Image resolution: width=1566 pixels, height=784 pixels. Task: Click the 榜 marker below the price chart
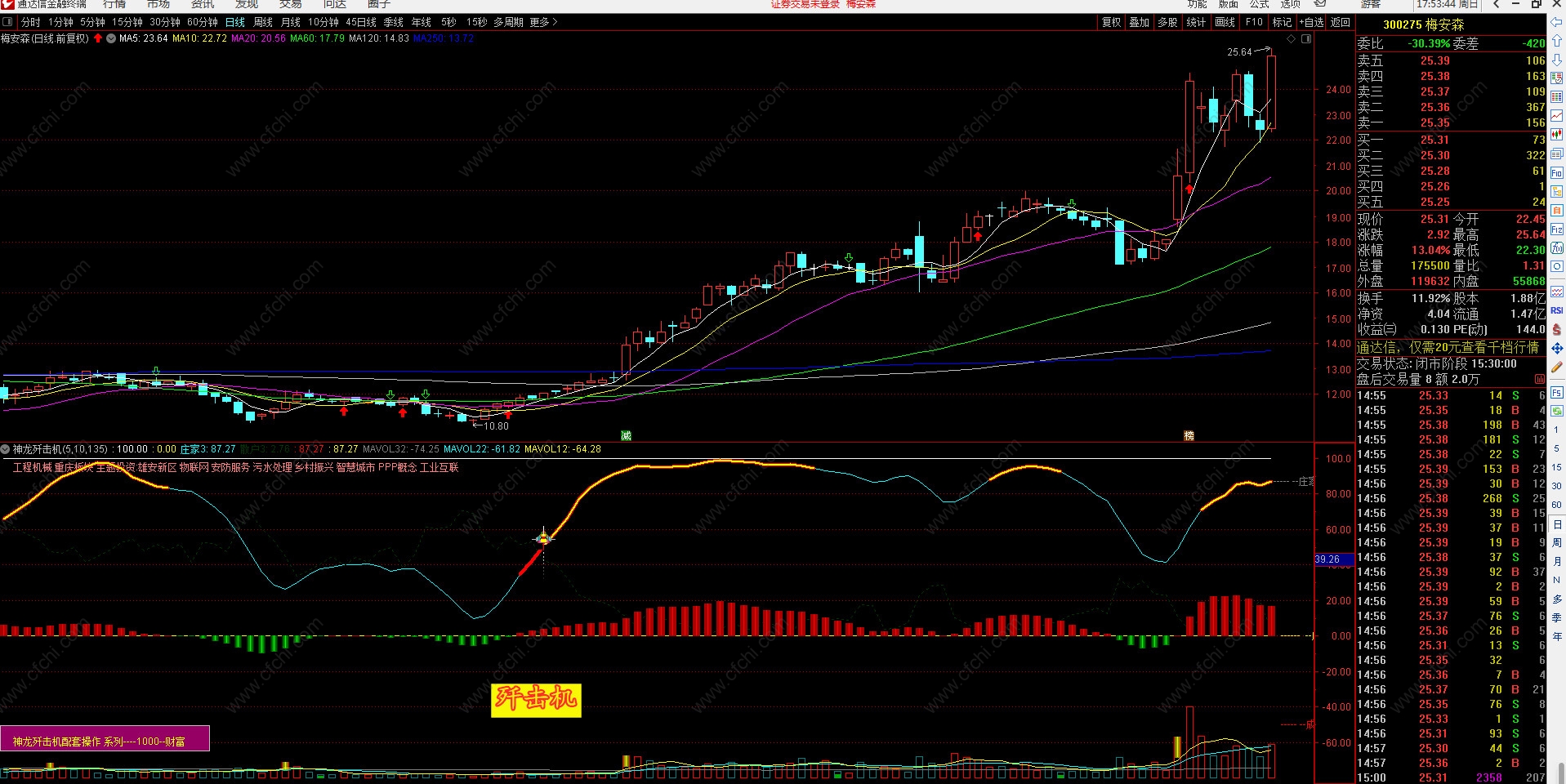1189,435
